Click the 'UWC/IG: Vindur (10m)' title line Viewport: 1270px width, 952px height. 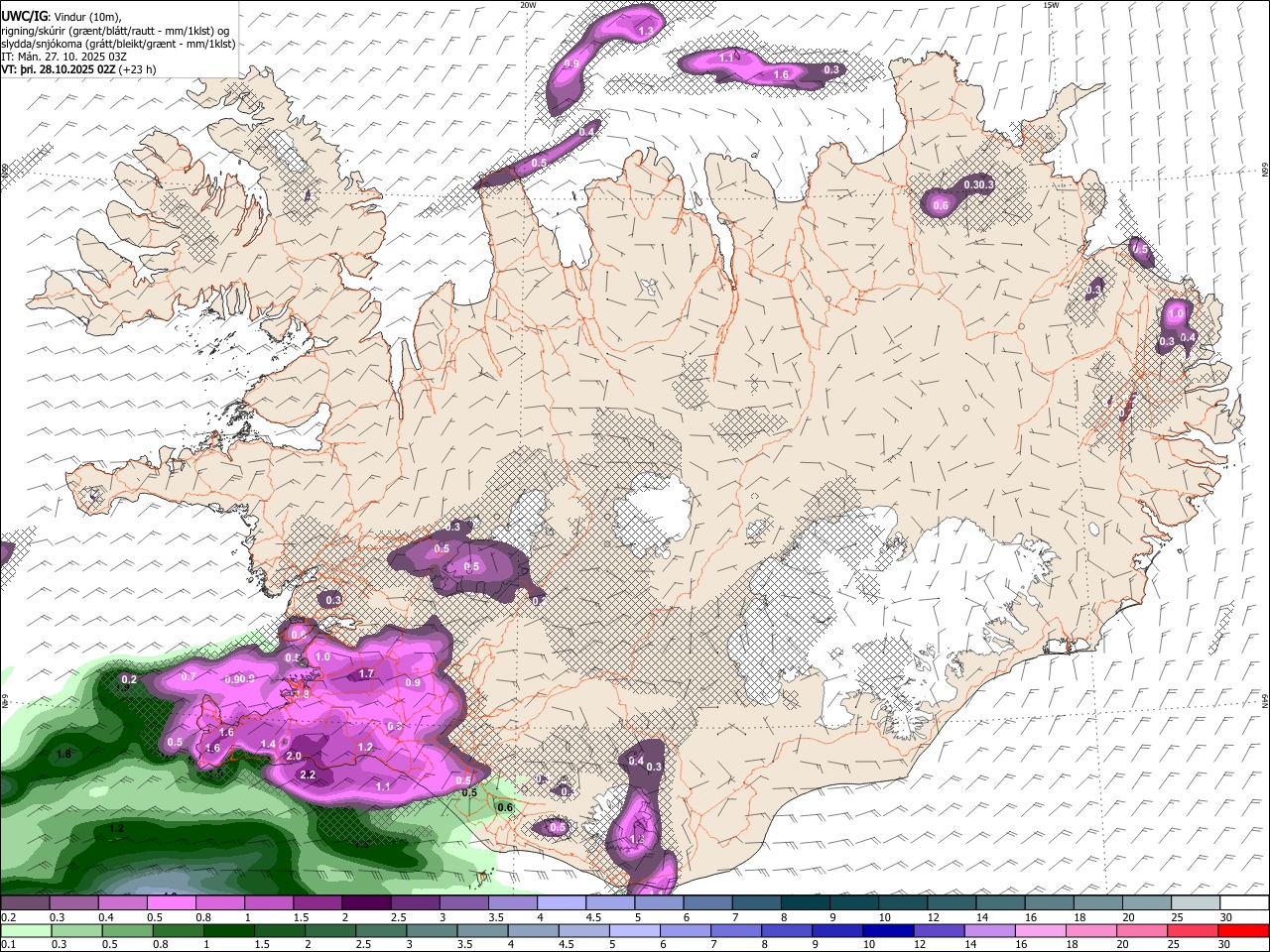pyautogui.click(x=62, y=16)
